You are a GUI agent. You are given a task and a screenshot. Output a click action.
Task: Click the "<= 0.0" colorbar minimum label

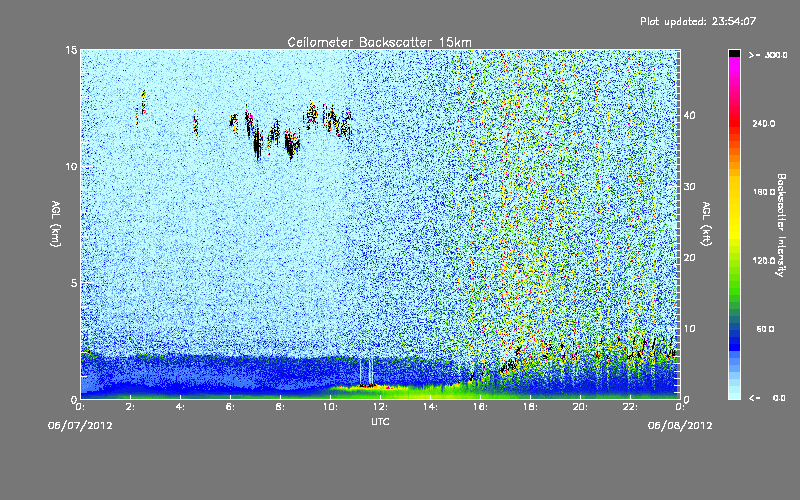point(767,398)
